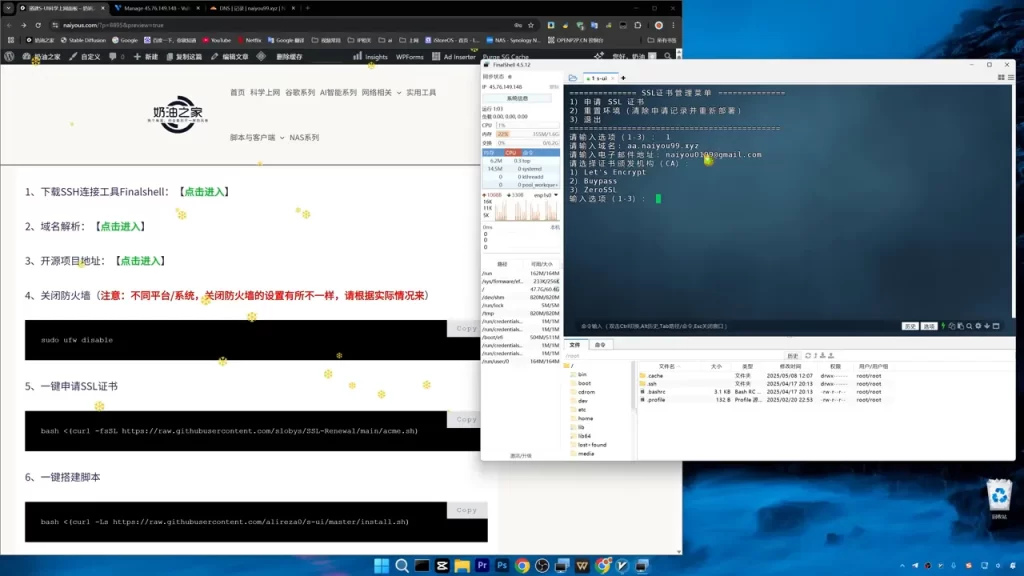
Task: Open the FinalShell connection manager folder icon
Action: 573,78
